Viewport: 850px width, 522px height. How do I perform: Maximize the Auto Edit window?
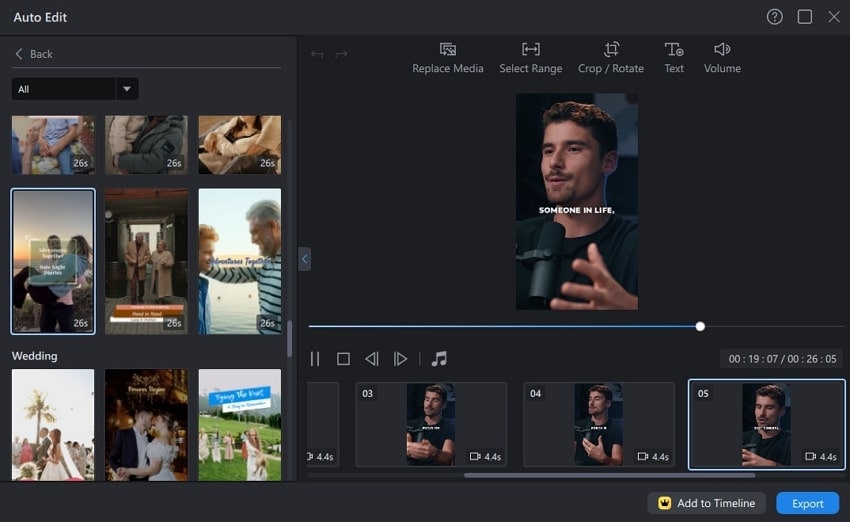(x=805, y=17)
